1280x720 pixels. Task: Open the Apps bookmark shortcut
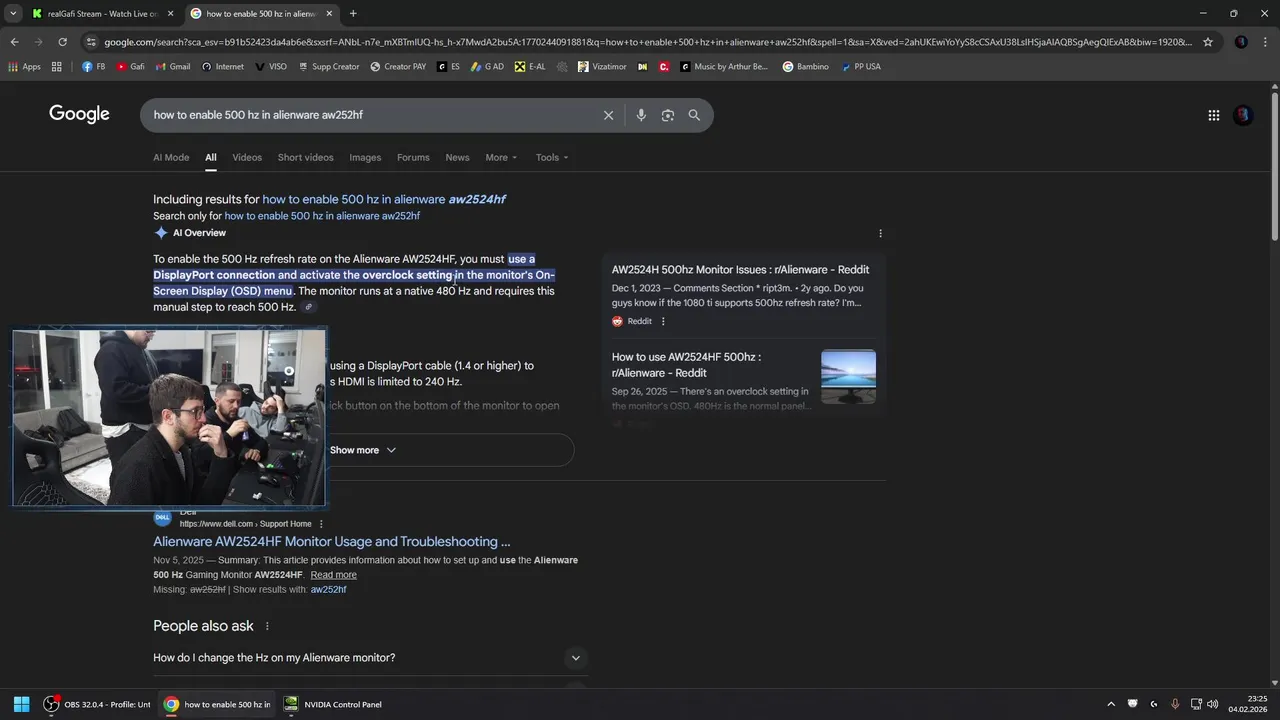point(24,67)
